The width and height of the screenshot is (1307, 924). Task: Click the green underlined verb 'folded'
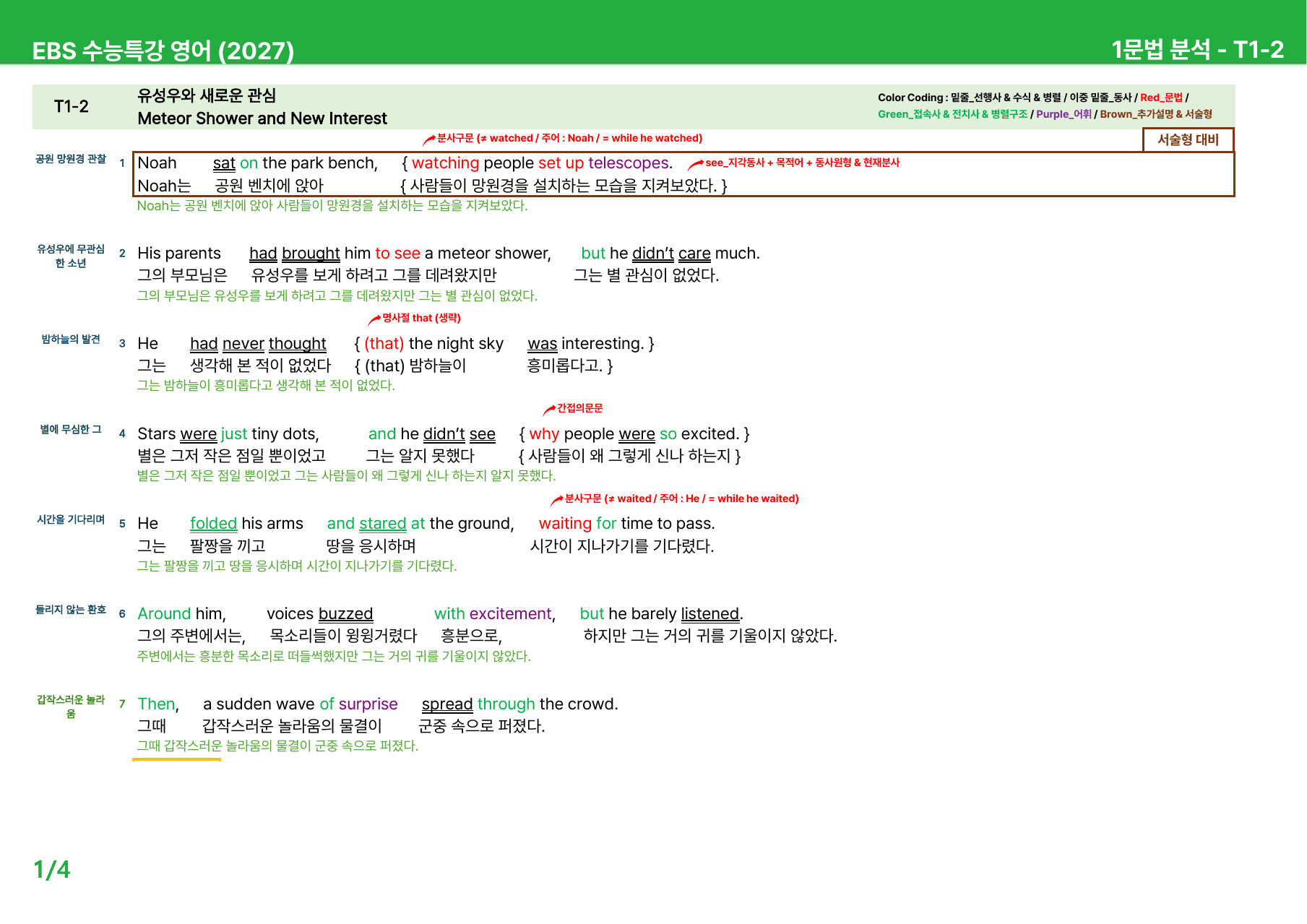[x=214, y=524]
